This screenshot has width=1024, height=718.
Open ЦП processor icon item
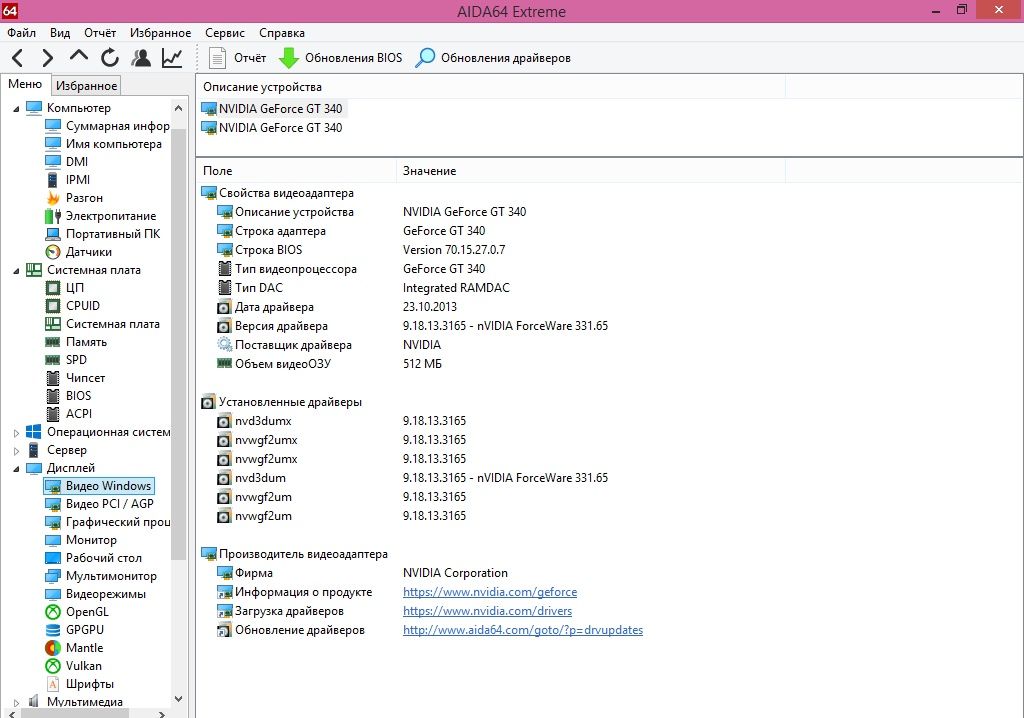click(x=53, y=287)
